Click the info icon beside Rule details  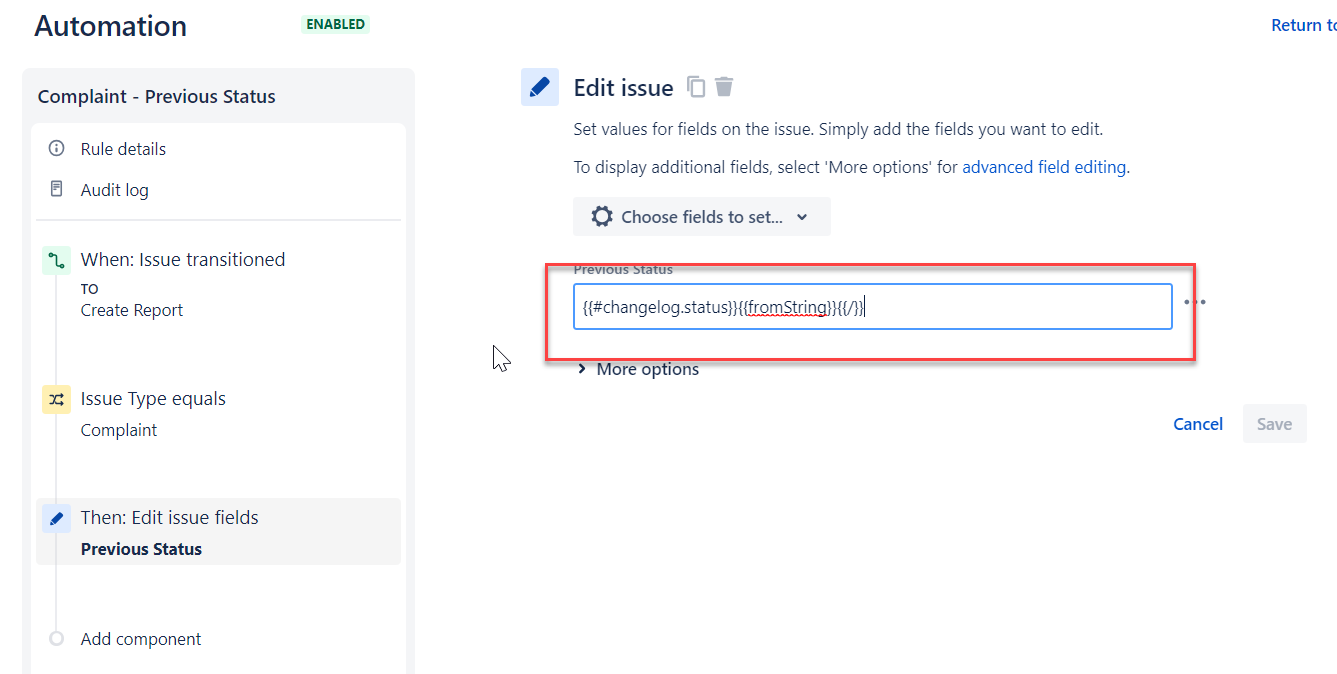point(56,148)
